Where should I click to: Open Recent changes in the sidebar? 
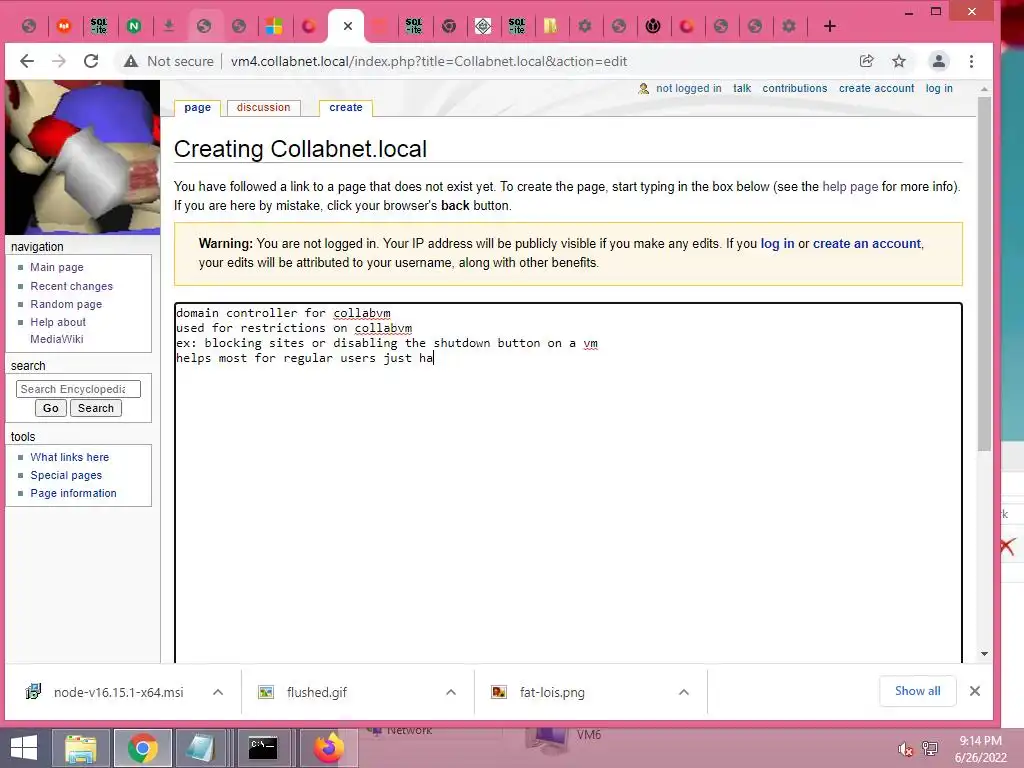tap(71, 286)
